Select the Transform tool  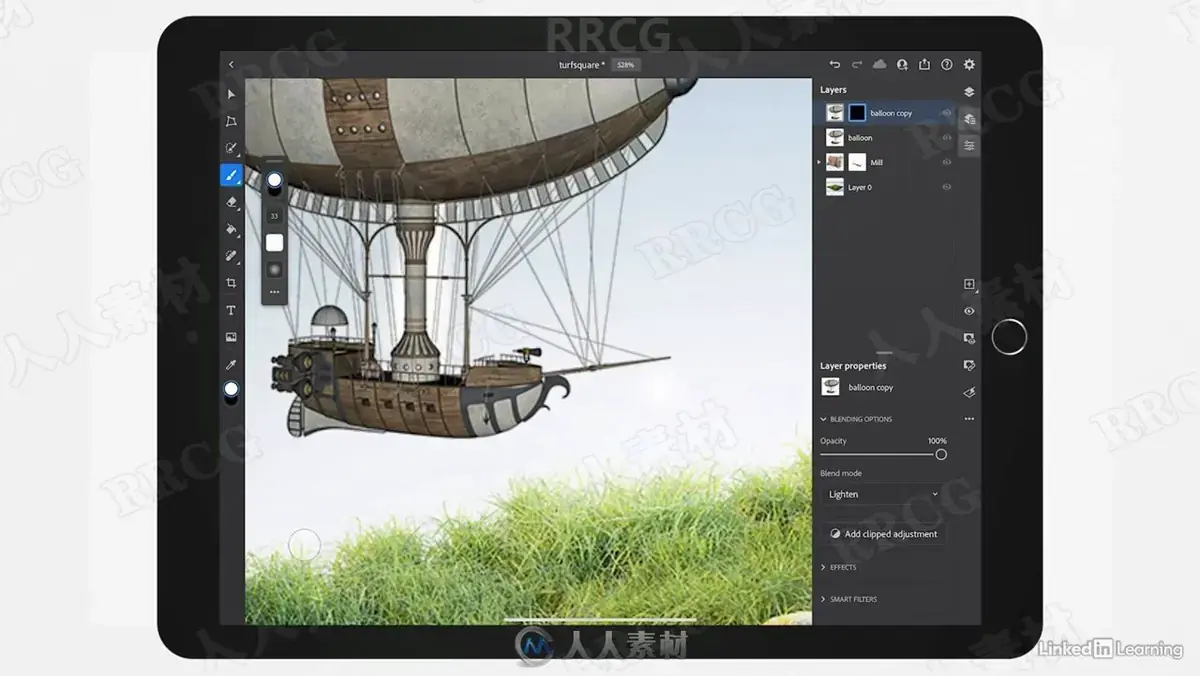click(231, 121)
